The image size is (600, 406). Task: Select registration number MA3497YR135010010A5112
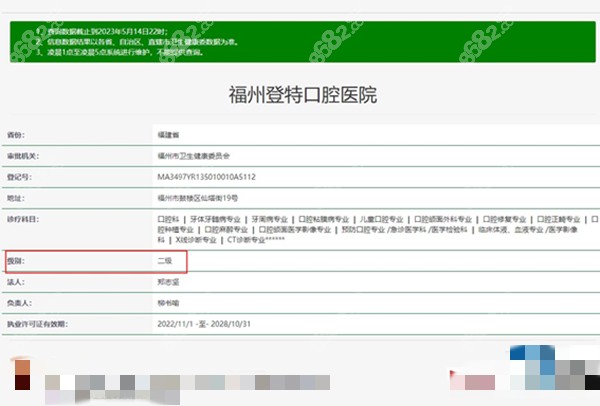207,177
